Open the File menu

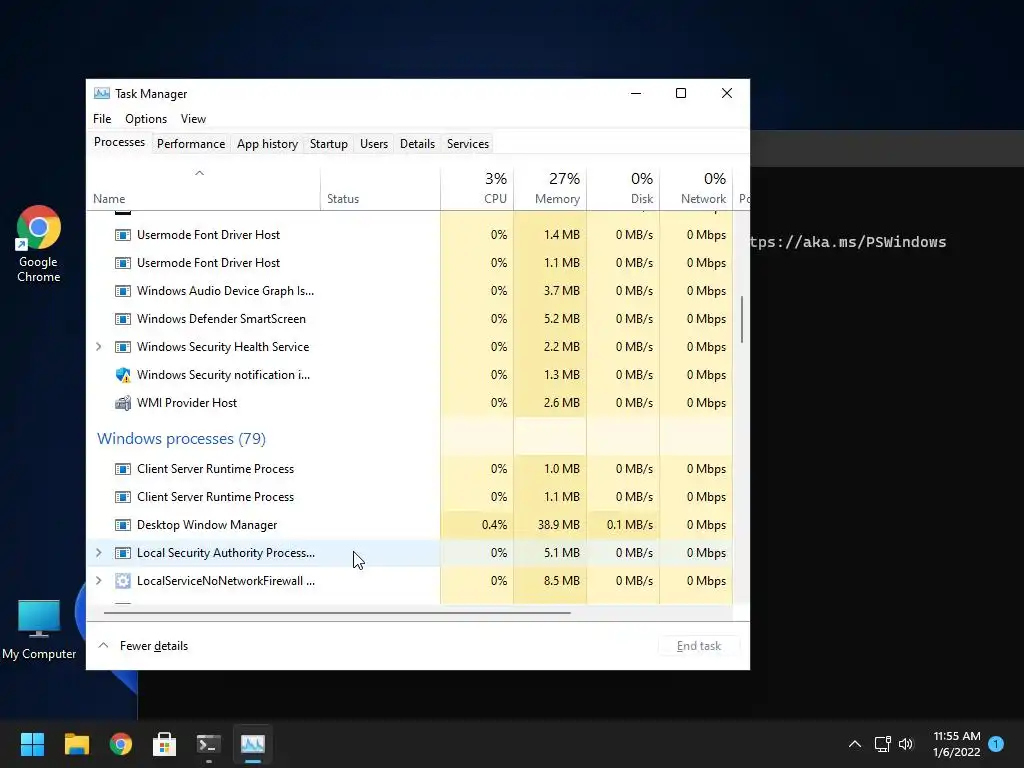pyautogui.click(x=102, y=119)
